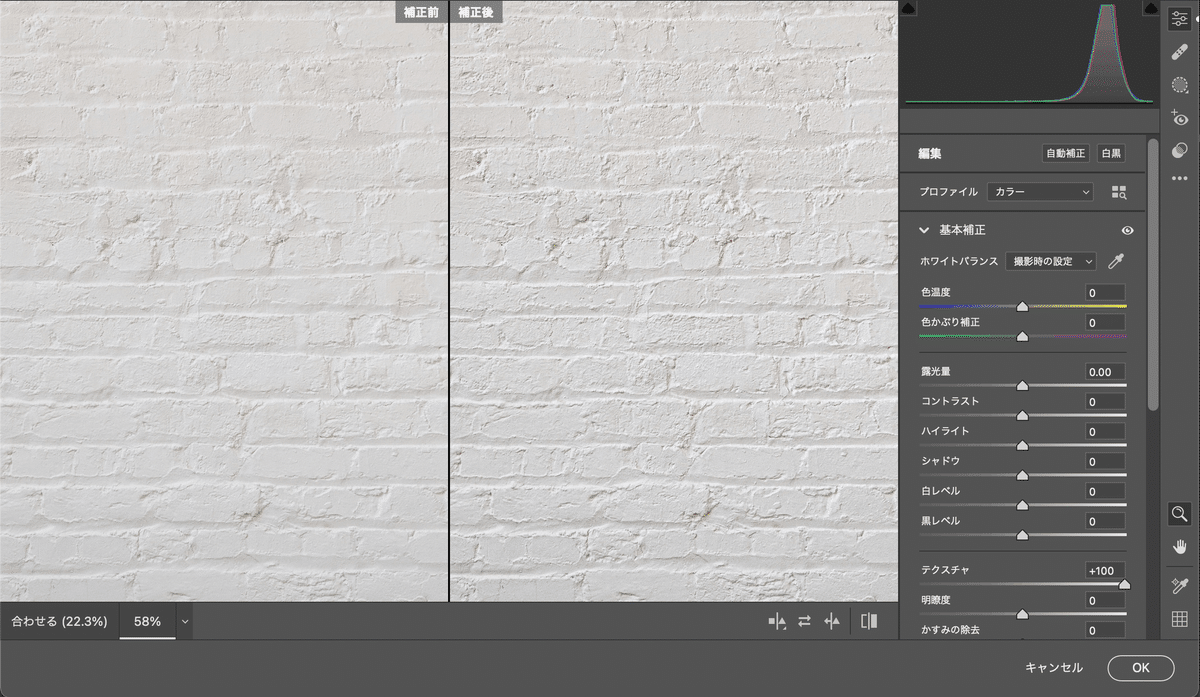This screenshot has height=697, width=1200.
Task: Select the Hand pan tool
Action: [x=1180, y=547]
